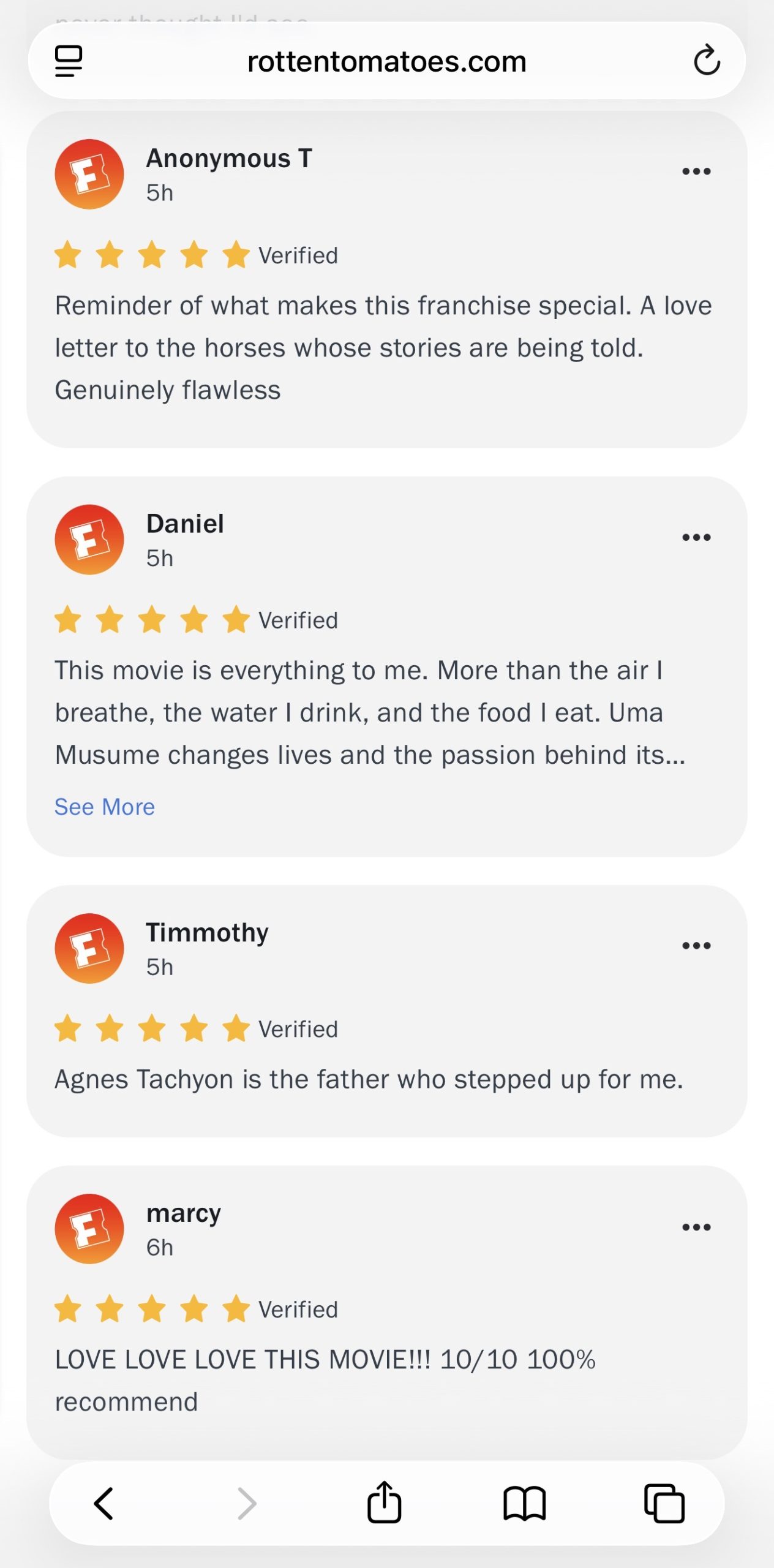Tap Daniel's Fandango avatar icon
The width and height of the screenshot is (774, 1568).
click(x=89, y=540)
